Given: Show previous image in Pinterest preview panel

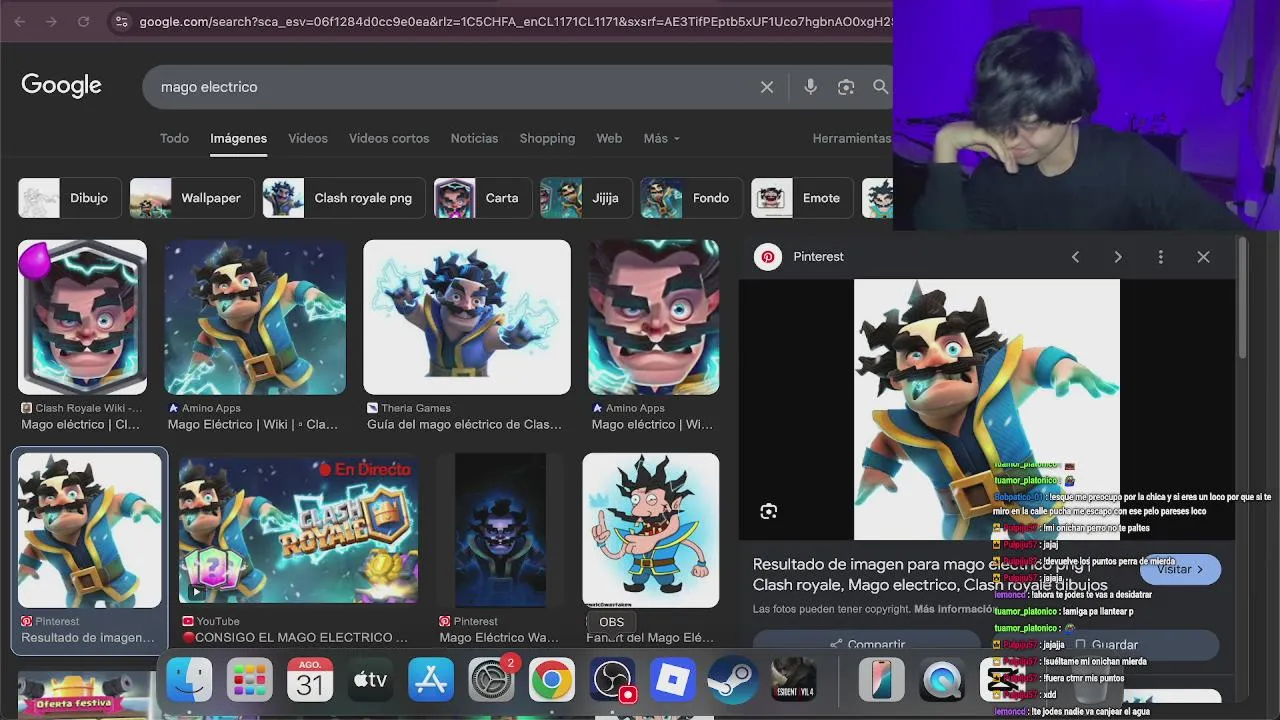Looking at the screenshot, I should point(1075,257).
